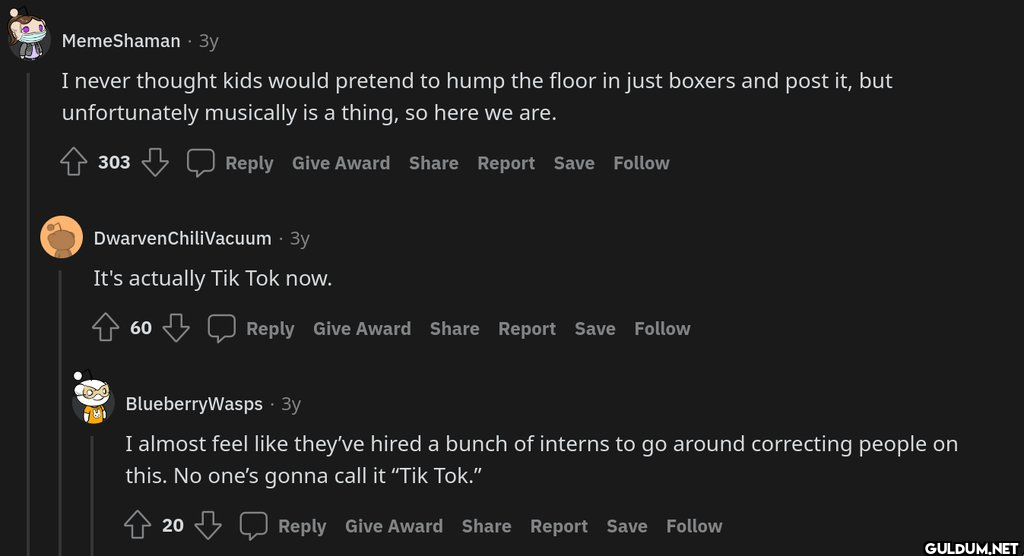Share DwarvenChiliVacuum's comment
The width and height of the screenshot is (1024, 556).
pyautogui.click(x=455, y=329)
